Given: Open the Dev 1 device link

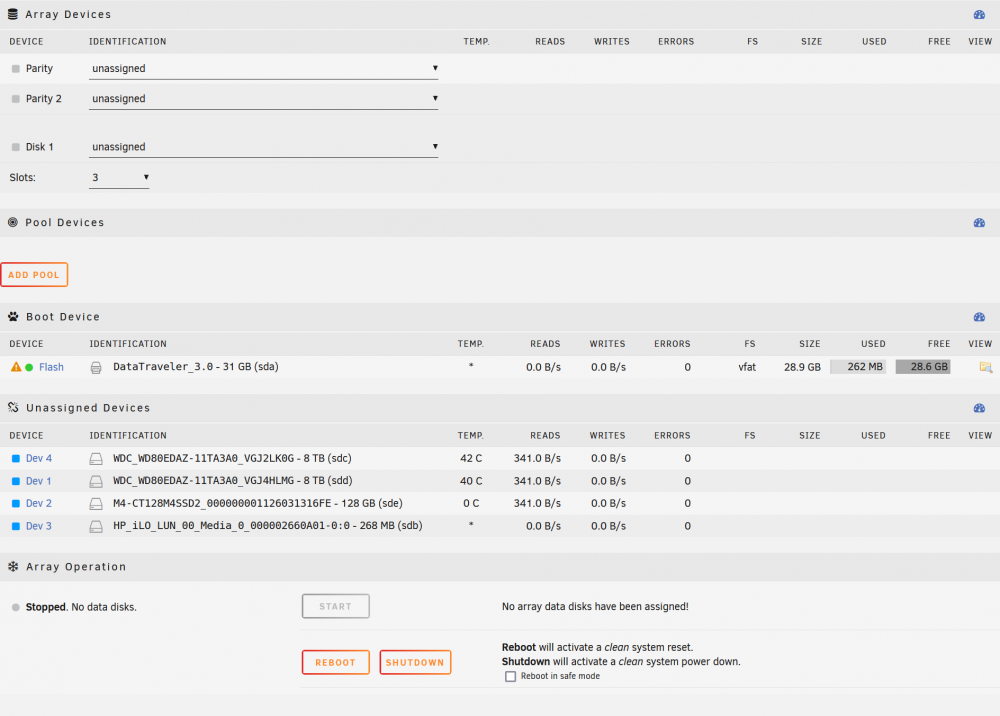Looking at the screenshot, I should pyautogui.click(x=38, y=481).
